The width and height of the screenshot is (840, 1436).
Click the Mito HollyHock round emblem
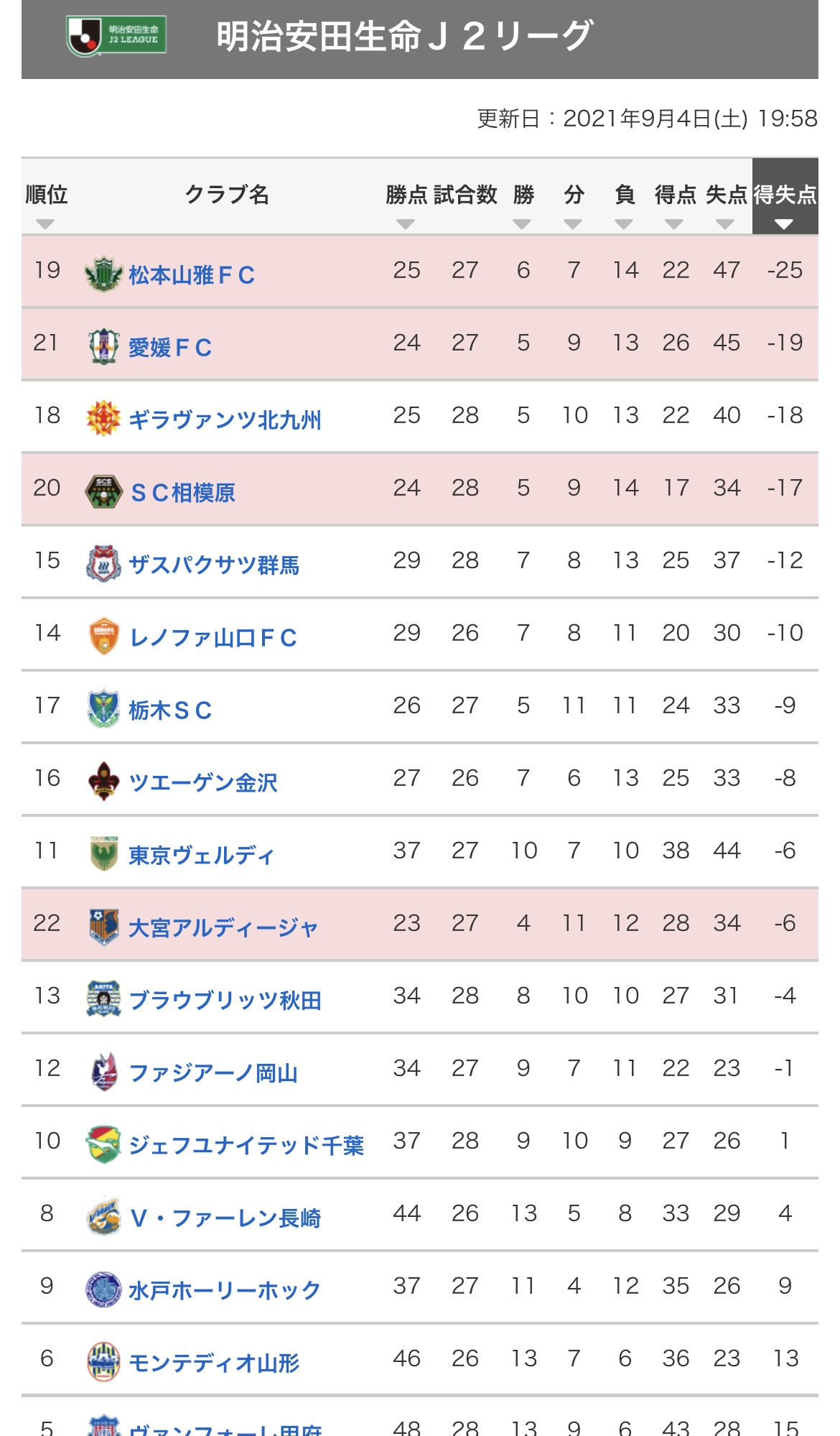[x=103, y=1289]
